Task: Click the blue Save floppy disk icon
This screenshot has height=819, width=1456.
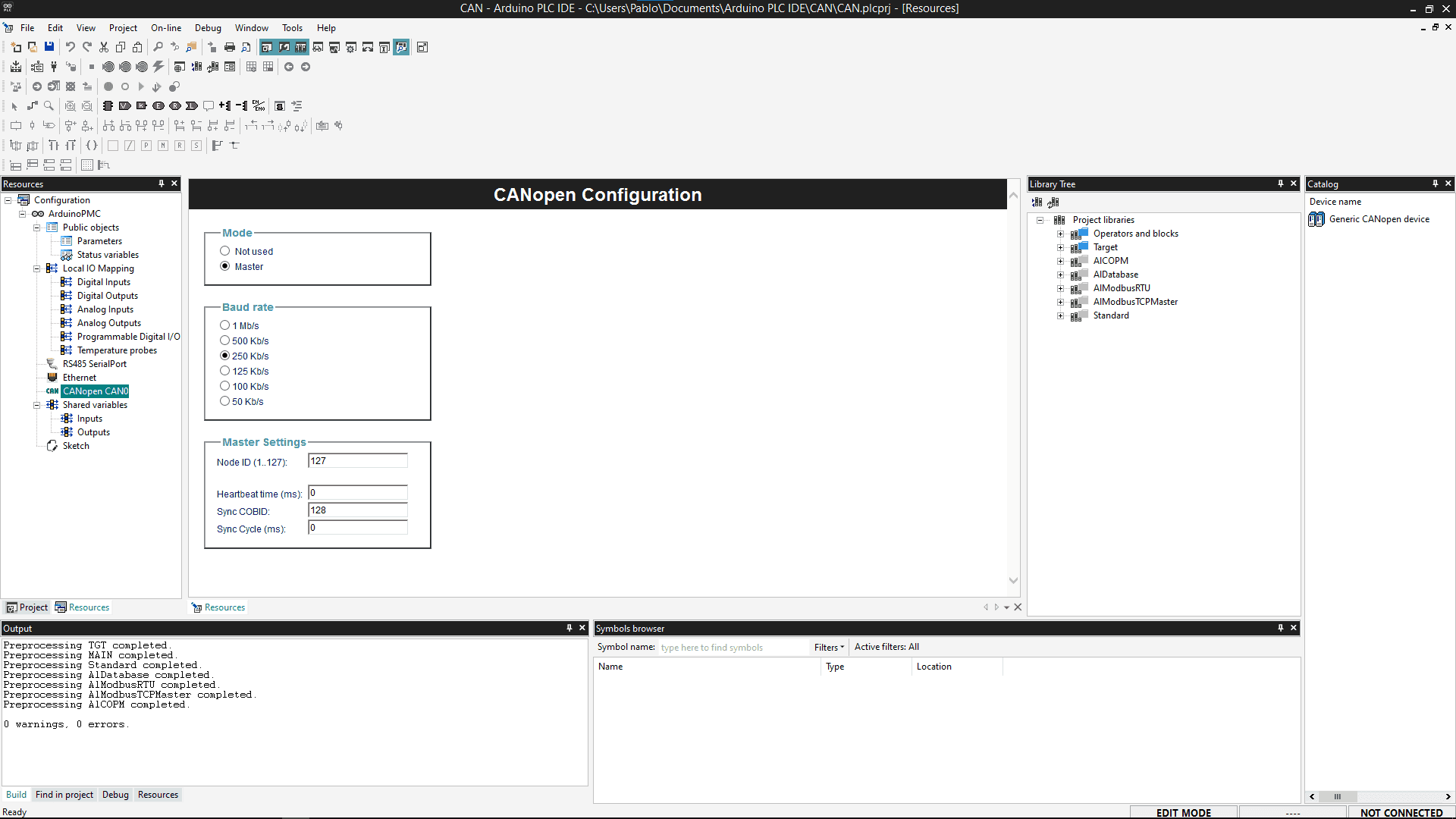Action: point(49,47)
